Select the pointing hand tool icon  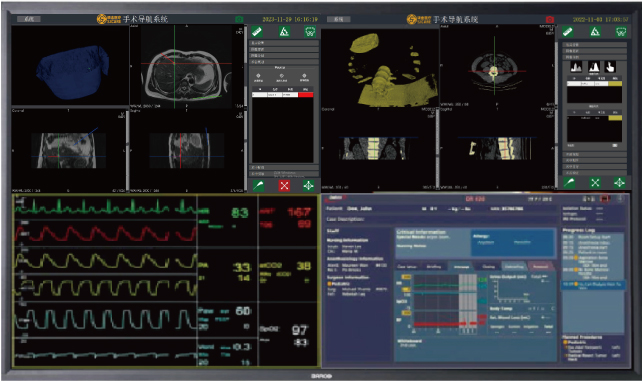(x=610, y=67)
